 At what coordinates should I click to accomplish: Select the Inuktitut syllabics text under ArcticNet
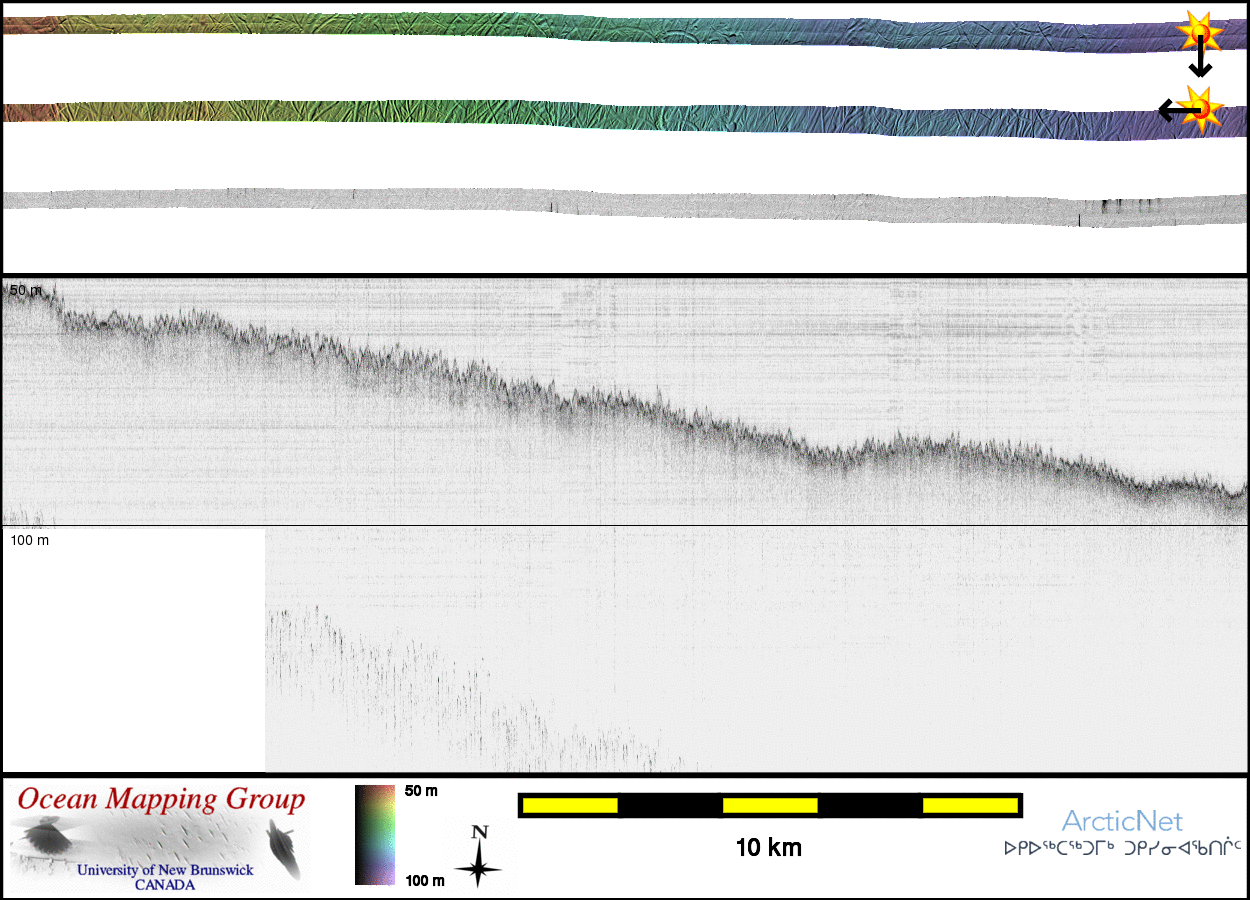[x=1122, y=849]
